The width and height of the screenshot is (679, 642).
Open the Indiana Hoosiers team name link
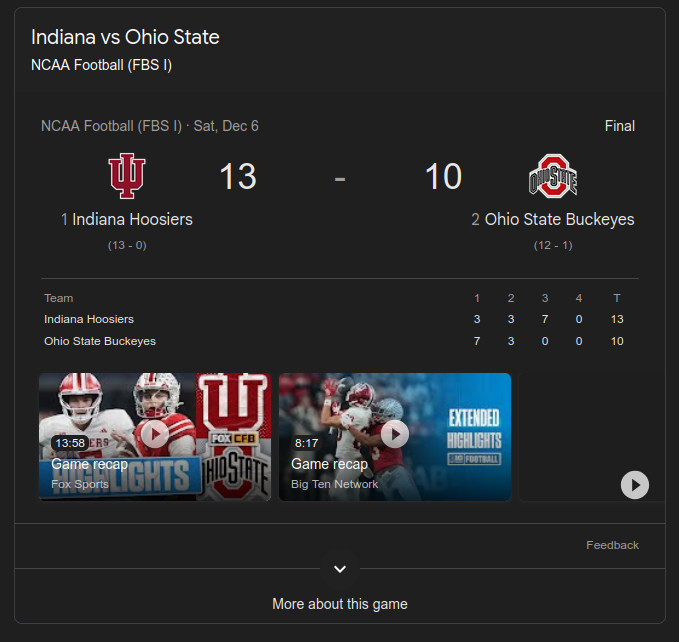pos(132,219)
